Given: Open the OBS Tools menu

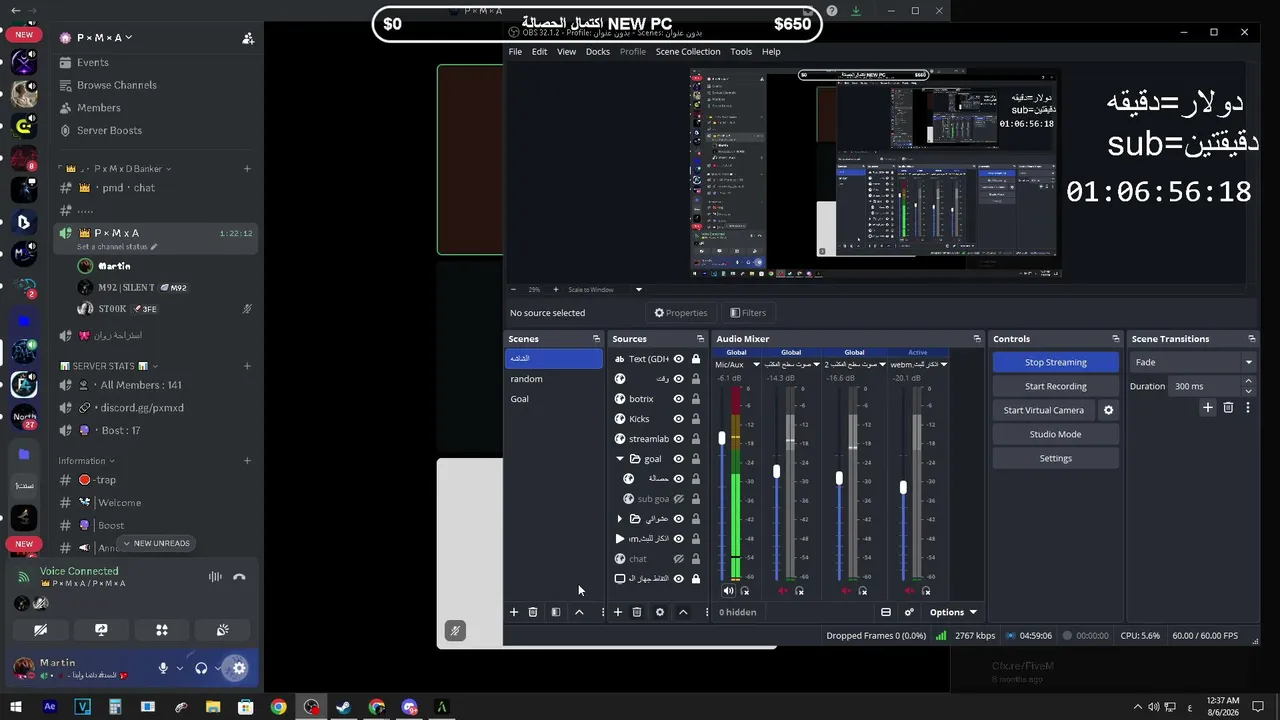Looking at the screenshot, I should (741, 52).
